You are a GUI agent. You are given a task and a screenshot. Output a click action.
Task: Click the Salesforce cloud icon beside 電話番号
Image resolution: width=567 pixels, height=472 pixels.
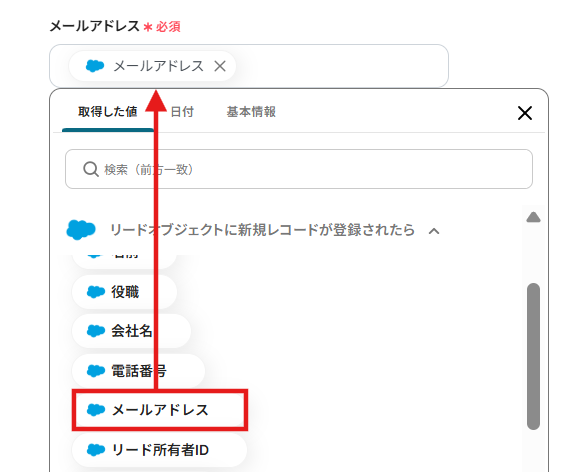[x=96, y=371]
